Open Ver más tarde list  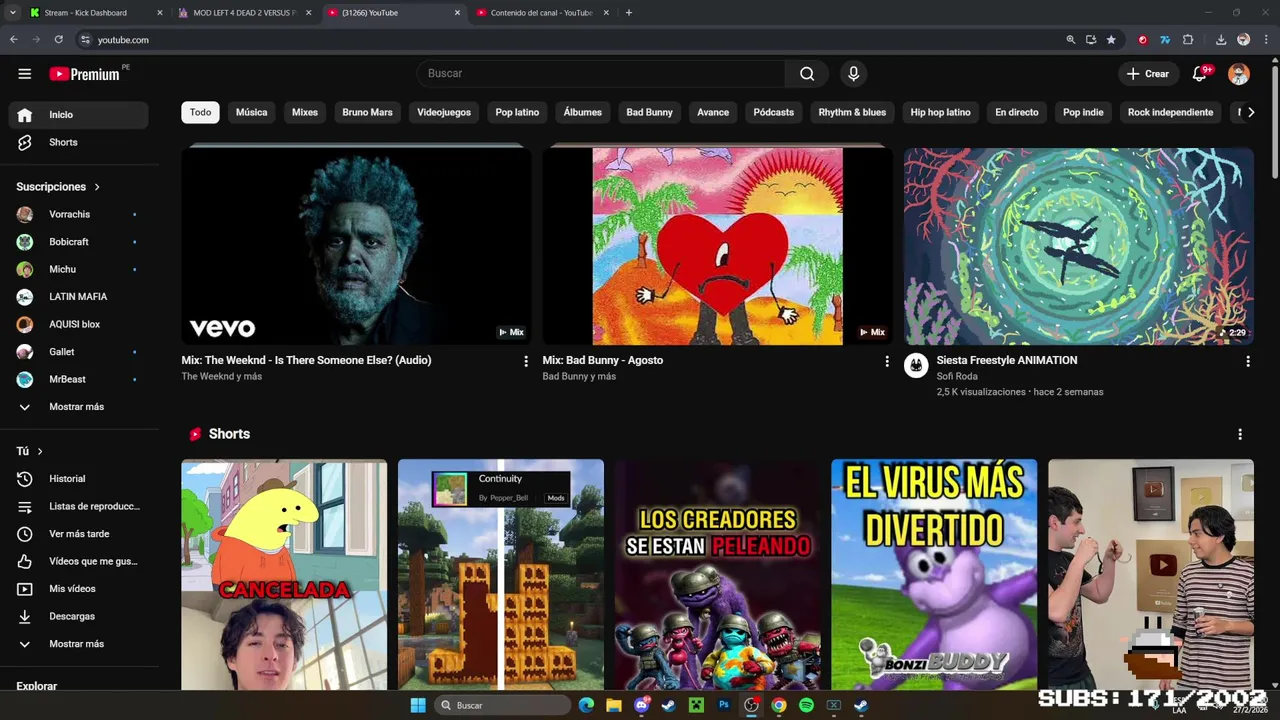pos(79,534)
